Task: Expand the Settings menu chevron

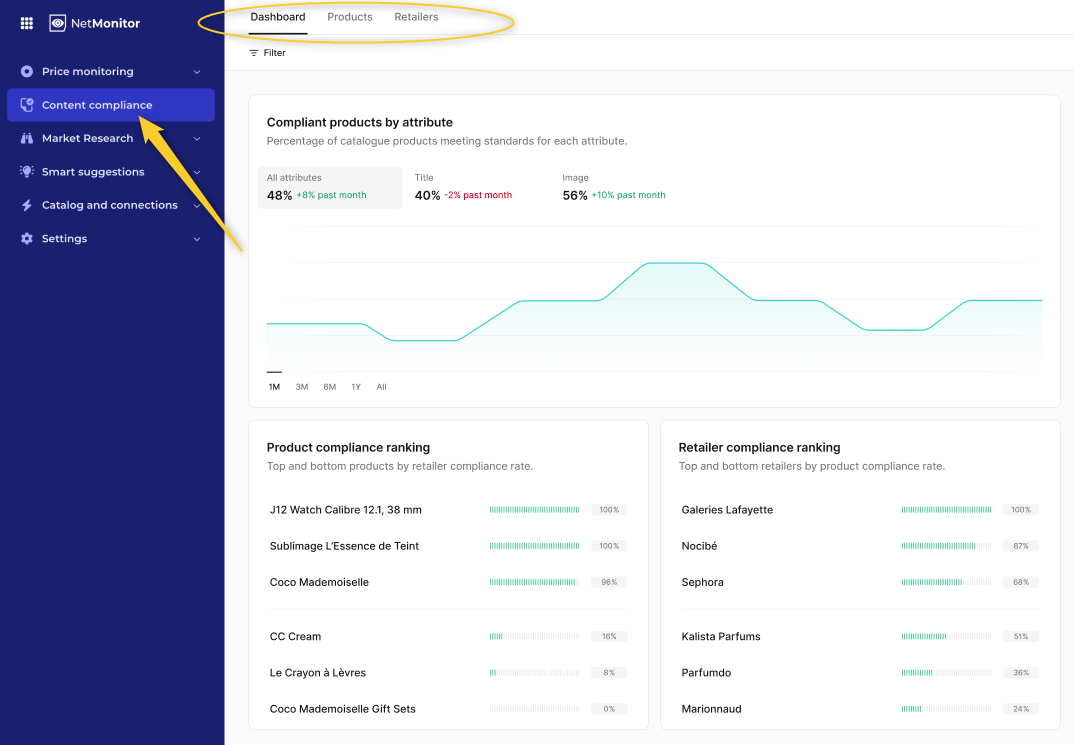Action: [x=197, y=239]
